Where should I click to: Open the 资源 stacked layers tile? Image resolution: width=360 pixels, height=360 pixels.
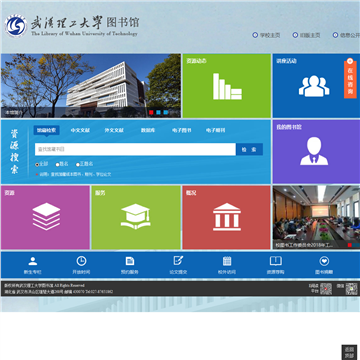[x=45, y=217]
